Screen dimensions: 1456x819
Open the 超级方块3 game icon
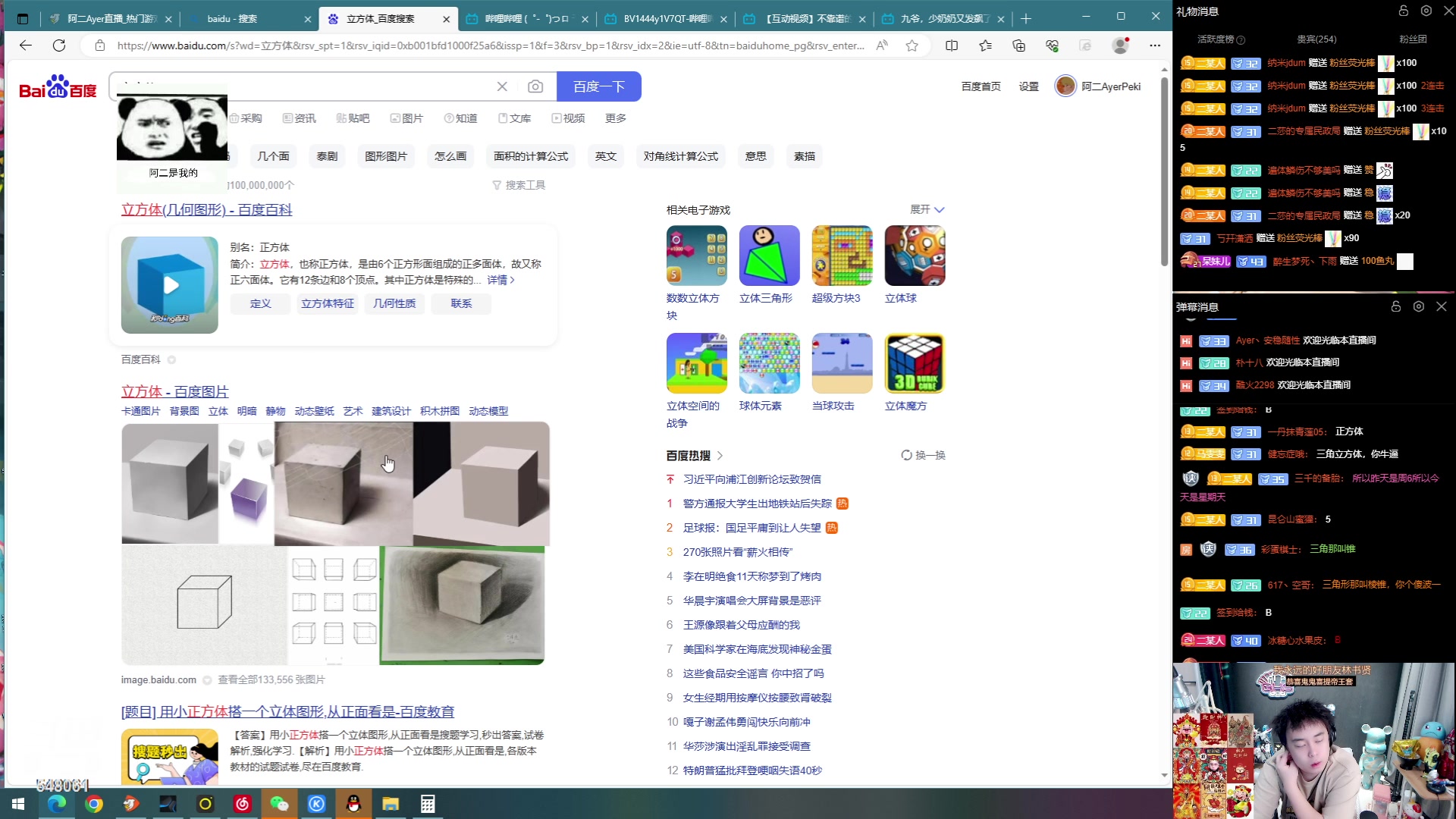tap(842, 256)
